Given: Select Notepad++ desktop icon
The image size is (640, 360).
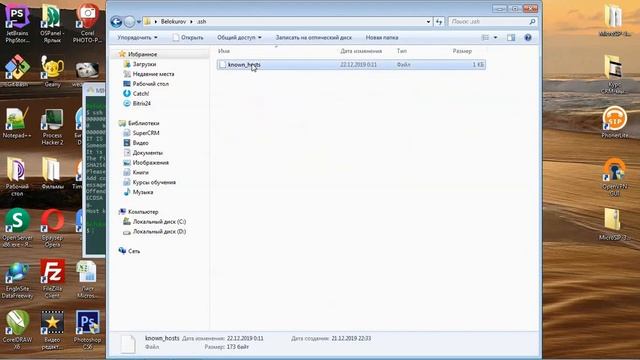Looking at the screenshot, I should pos(16,123).
